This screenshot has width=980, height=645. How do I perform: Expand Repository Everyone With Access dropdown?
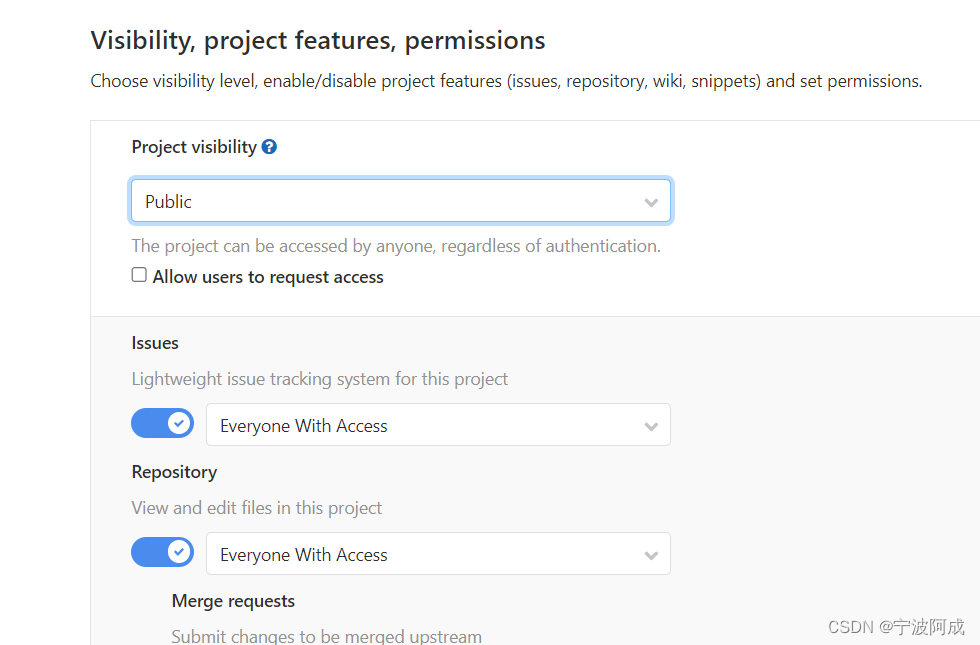[x=438, y=554]
